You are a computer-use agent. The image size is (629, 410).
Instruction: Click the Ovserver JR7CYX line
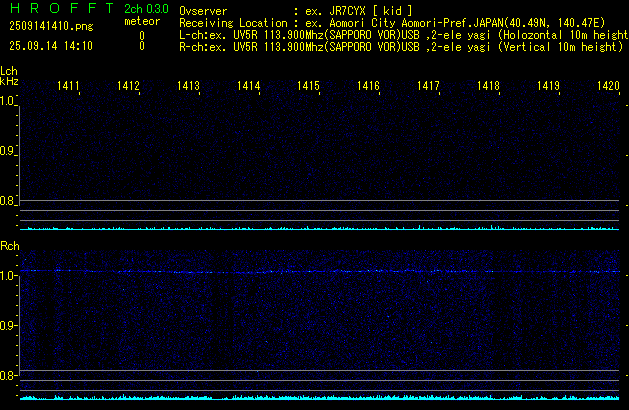(296, 11)
